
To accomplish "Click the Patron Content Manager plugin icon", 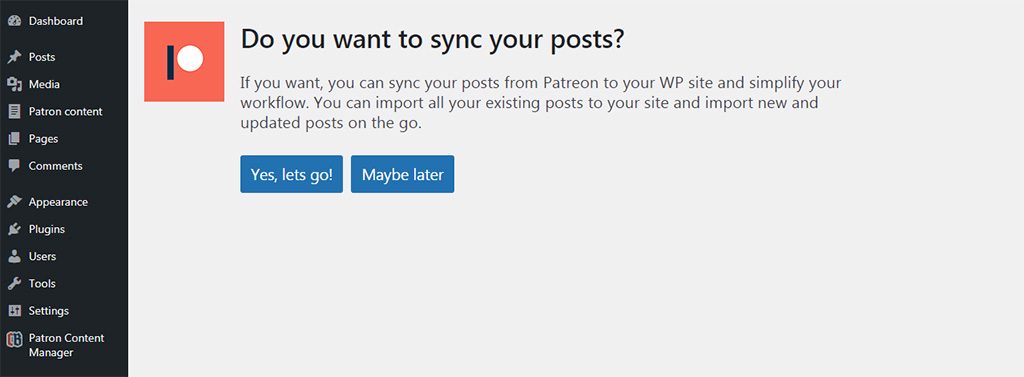I will coord(14,339).
